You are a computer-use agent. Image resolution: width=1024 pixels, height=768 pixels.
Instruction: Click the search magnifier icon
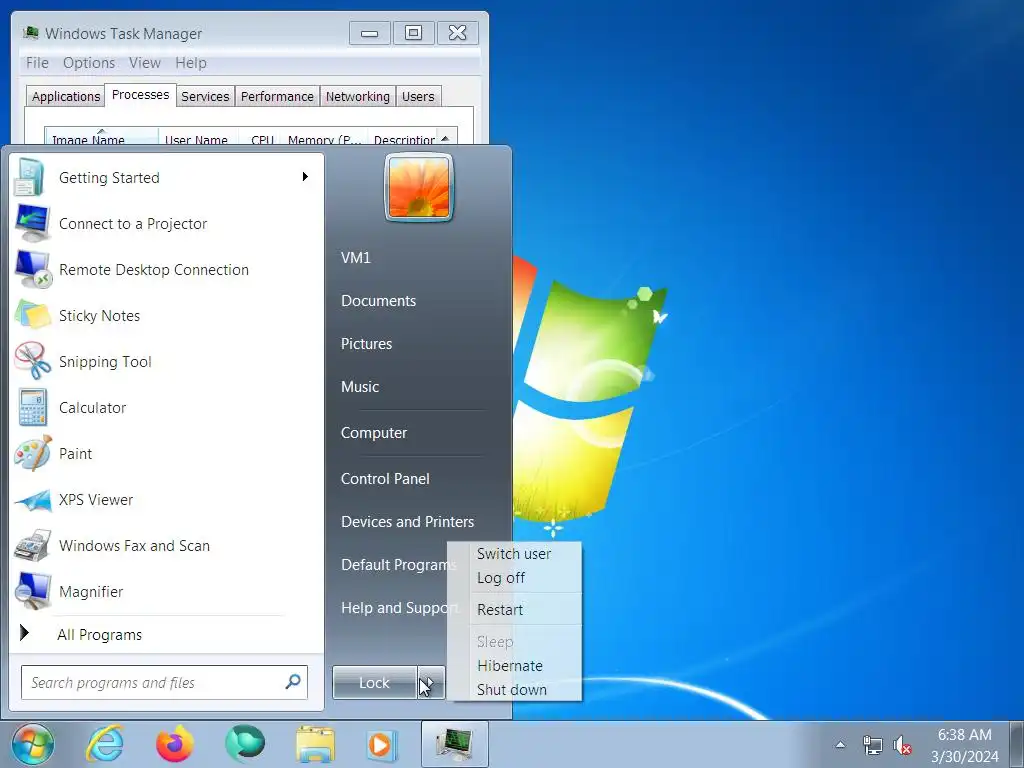tap(293, 682)
